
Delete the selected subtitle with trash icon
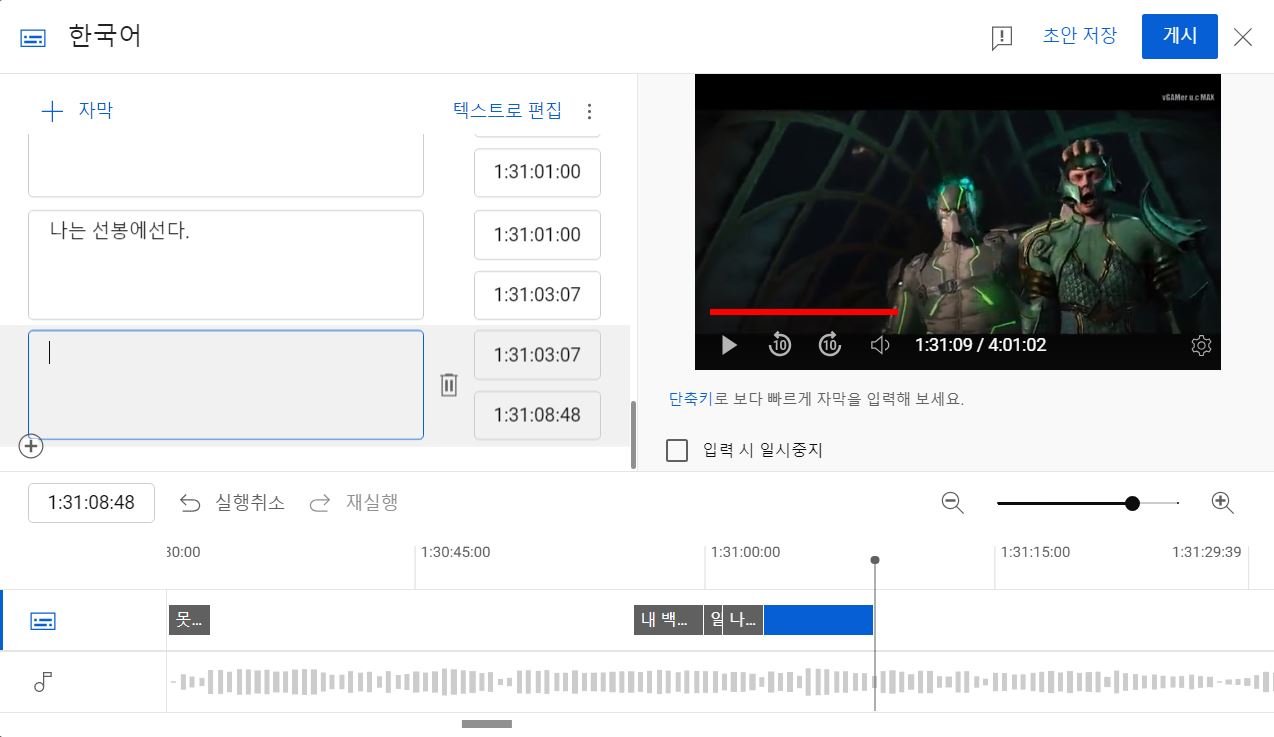point(449,384)
